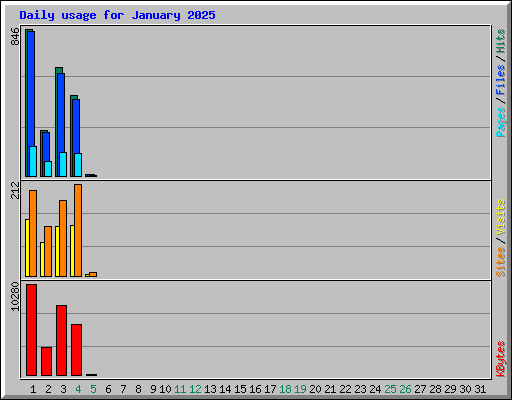This screenshot has height=400, width=512.
Task: Click the KBytes legend label
Action: tap(500, 359)
